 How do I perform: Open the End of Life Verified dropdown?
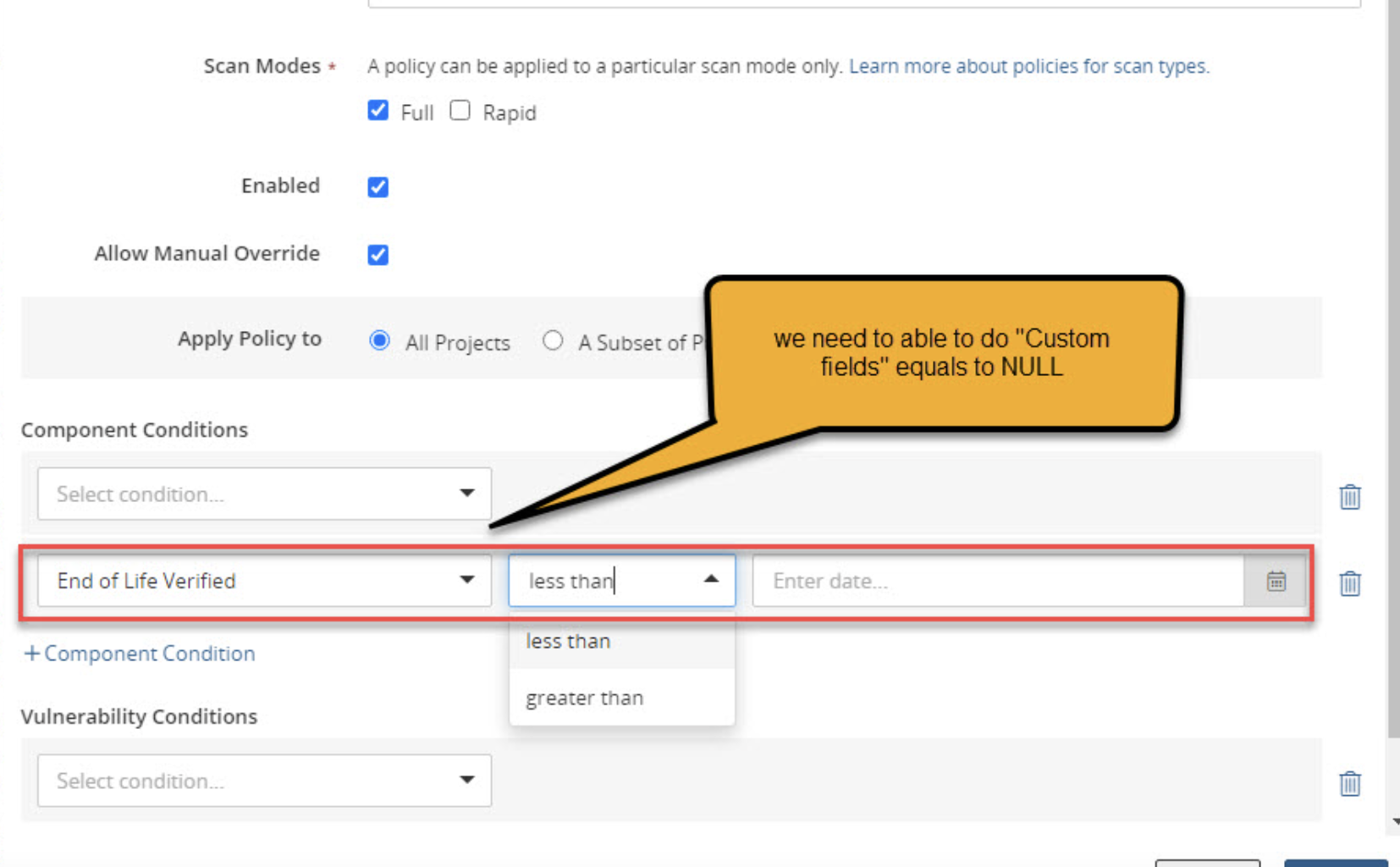[x=264, y=580]
